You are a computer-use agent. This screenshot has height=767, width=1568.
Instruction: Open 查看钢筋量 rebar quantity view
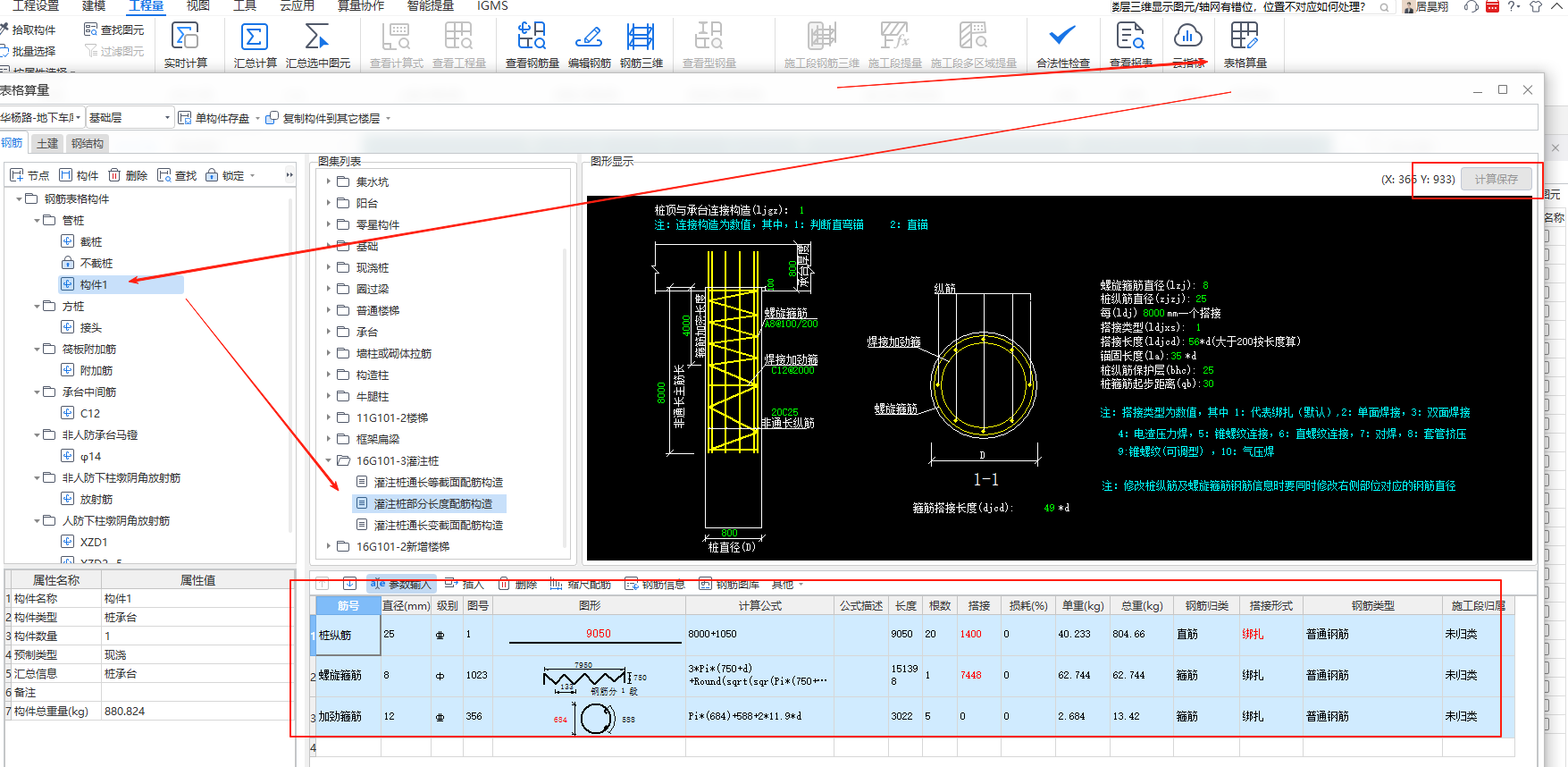(x=532, y=45)
